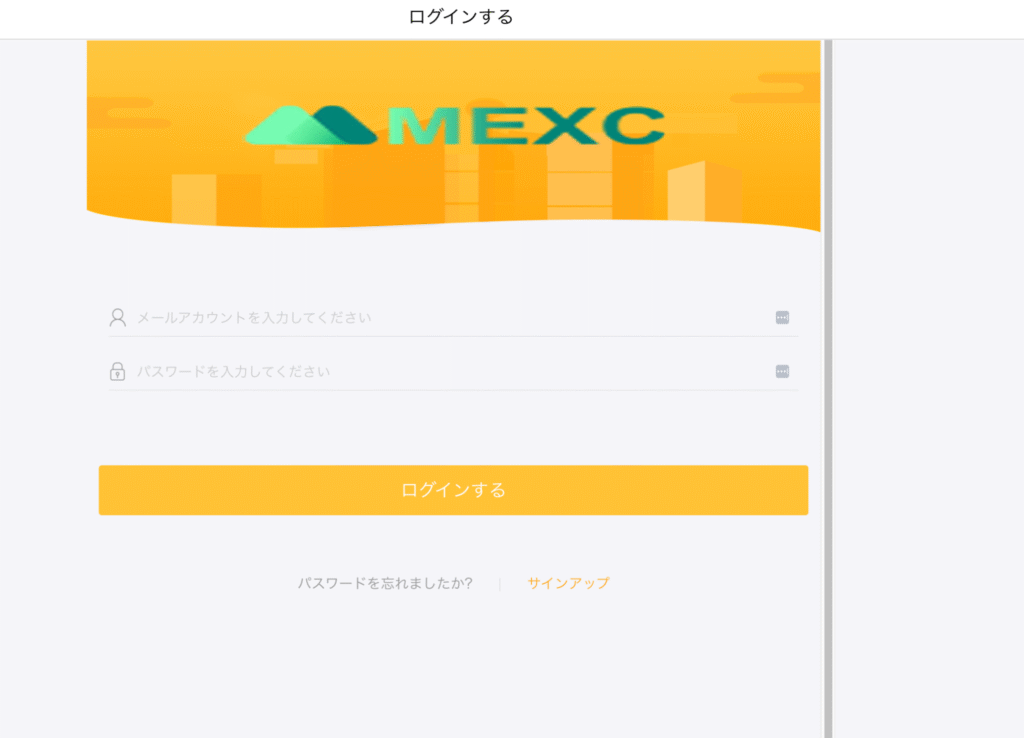The image size is (1024, 738).
Task: Click the padlock icon beside password field
Action: point(117,372)
